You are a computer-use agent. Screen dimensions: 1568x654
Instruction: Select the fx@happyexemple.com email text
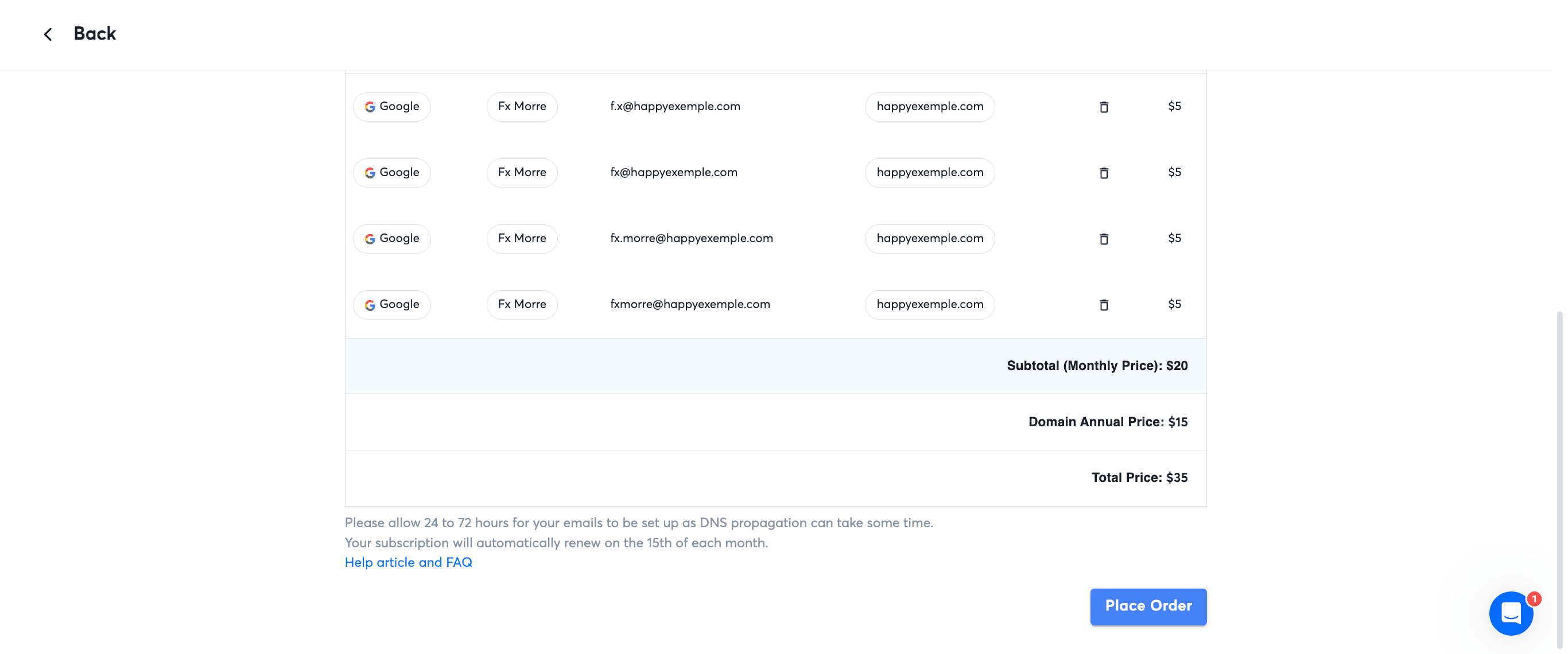[673, 173]
